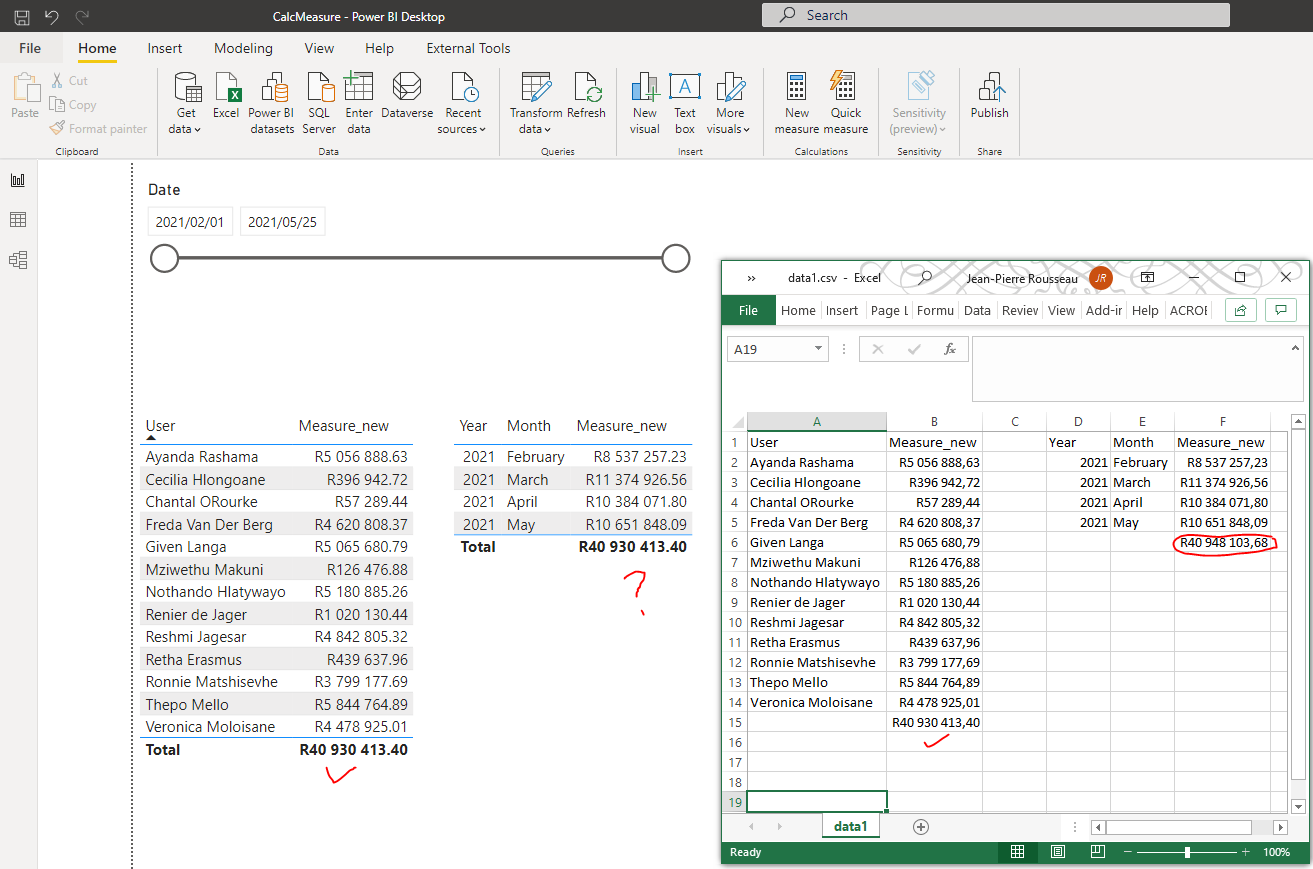The image size is (1313, 869).
Task: Open the Transform data dropdown
Action: [x=536, y=104]
